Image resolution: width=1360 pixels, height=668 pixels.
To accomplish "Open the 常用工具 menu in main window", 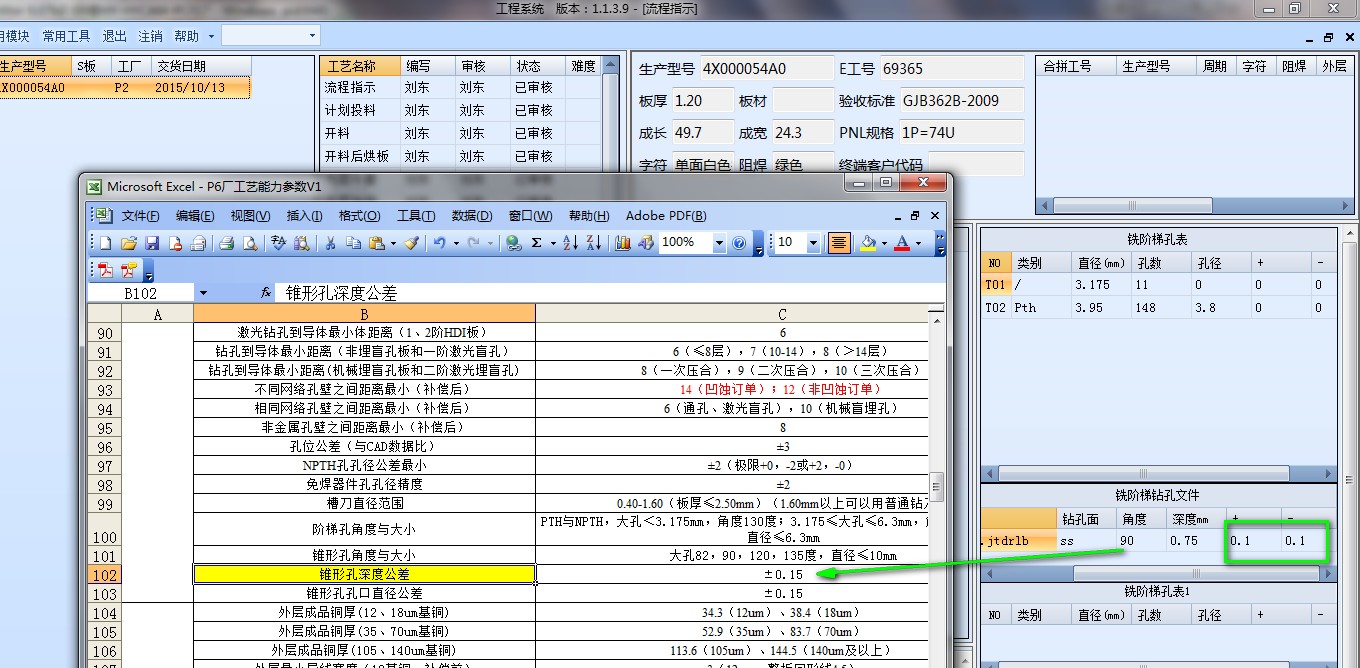I will tap(66, 36).
